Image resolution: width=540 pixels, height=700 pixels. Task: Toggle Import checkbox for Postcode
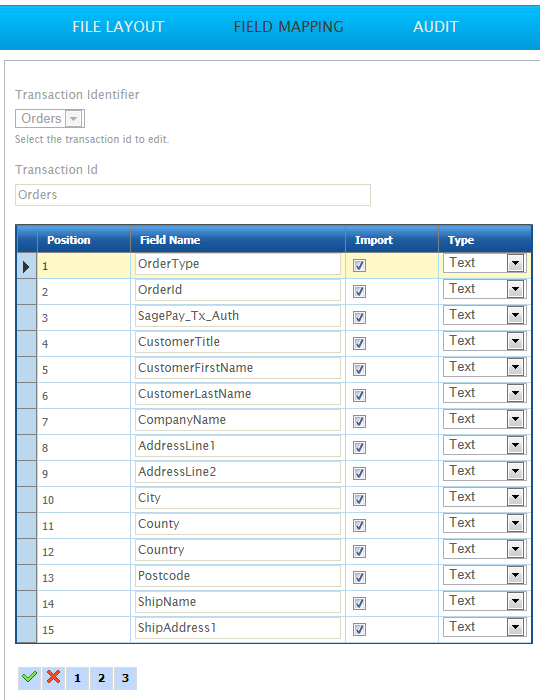click(359, 577)
